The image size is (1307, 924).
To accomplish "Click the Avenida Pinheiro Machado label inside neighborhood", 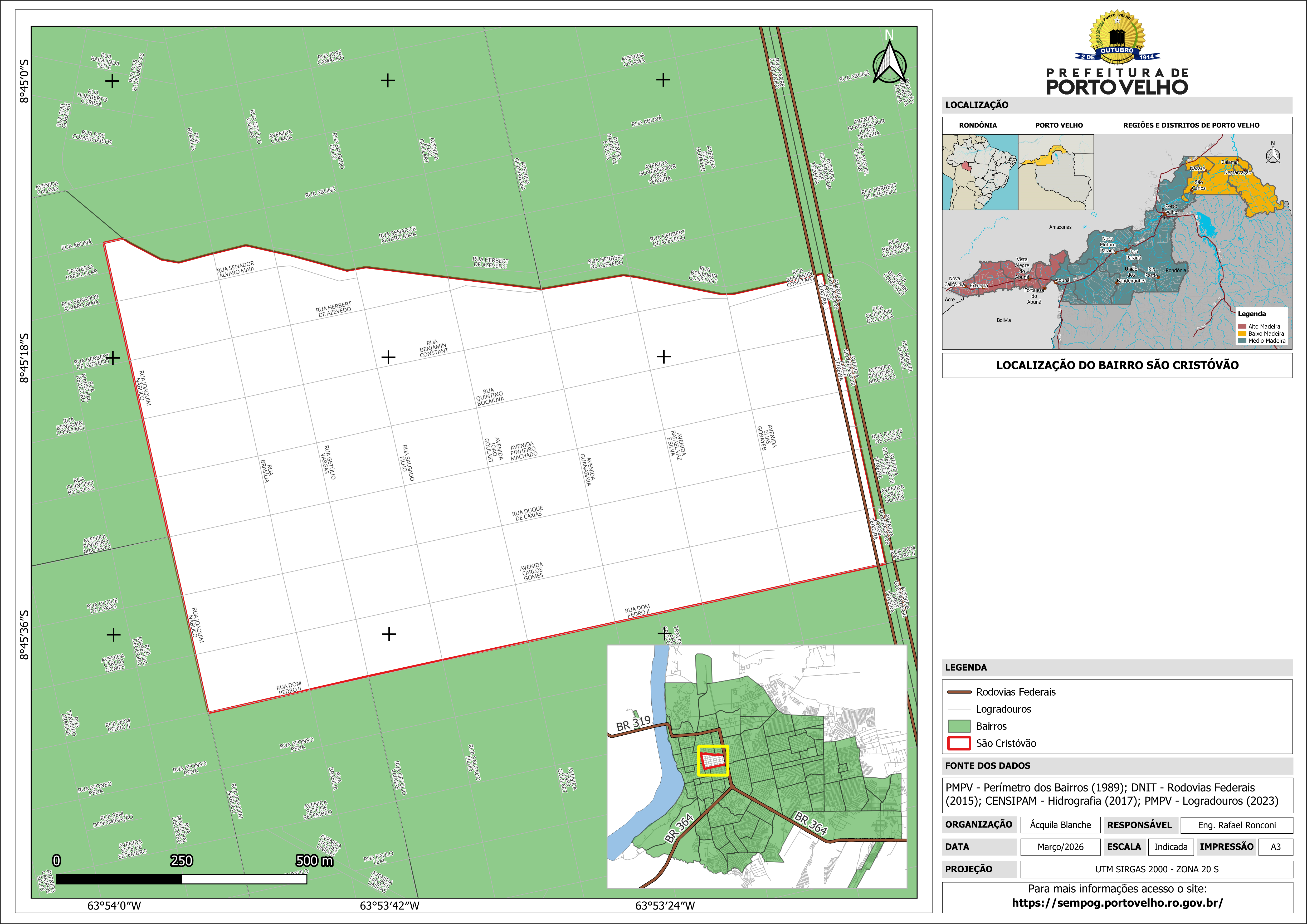I will click(523, 451).
